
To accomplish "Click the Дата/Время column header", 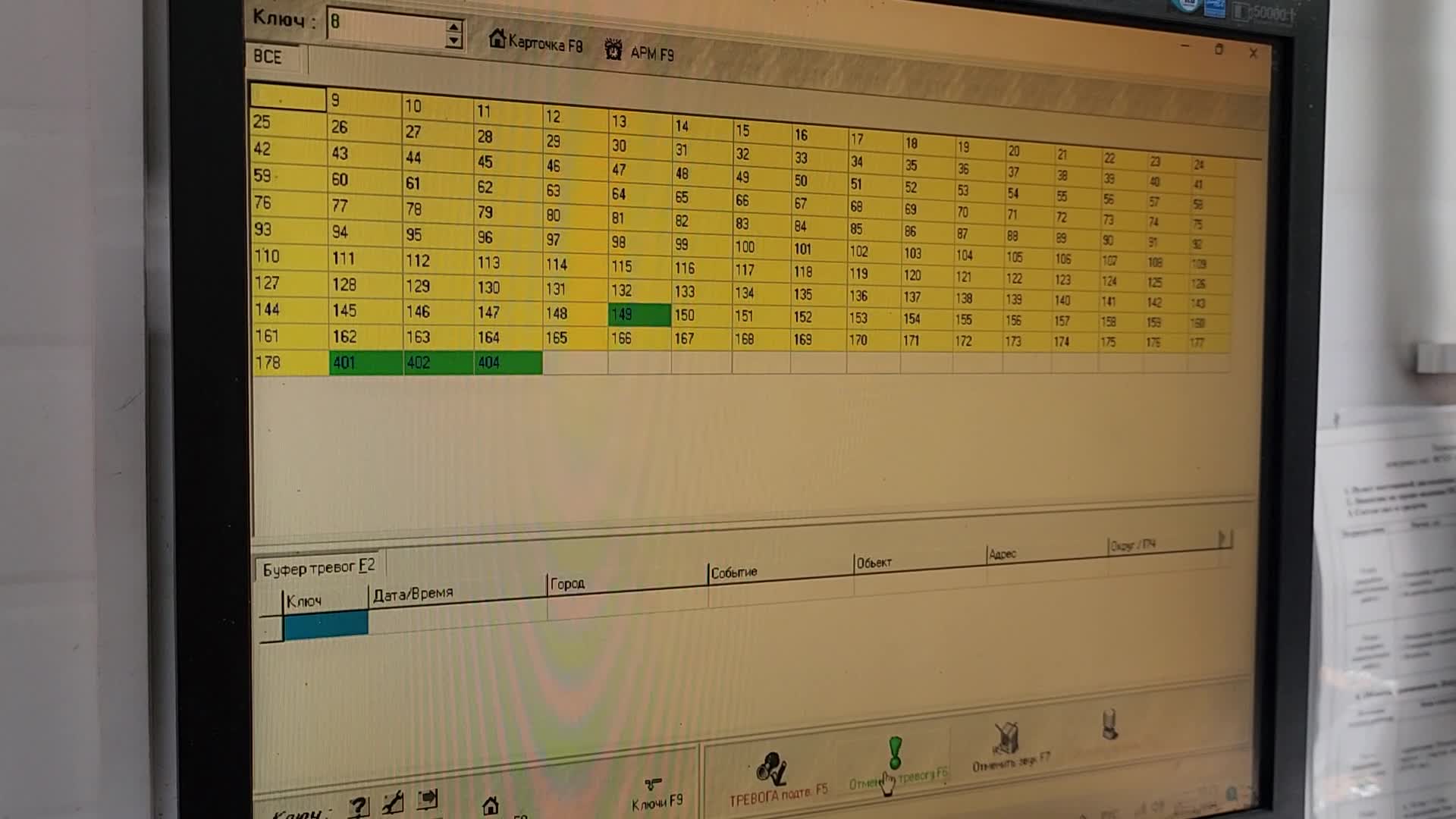I will coord(457,593).
